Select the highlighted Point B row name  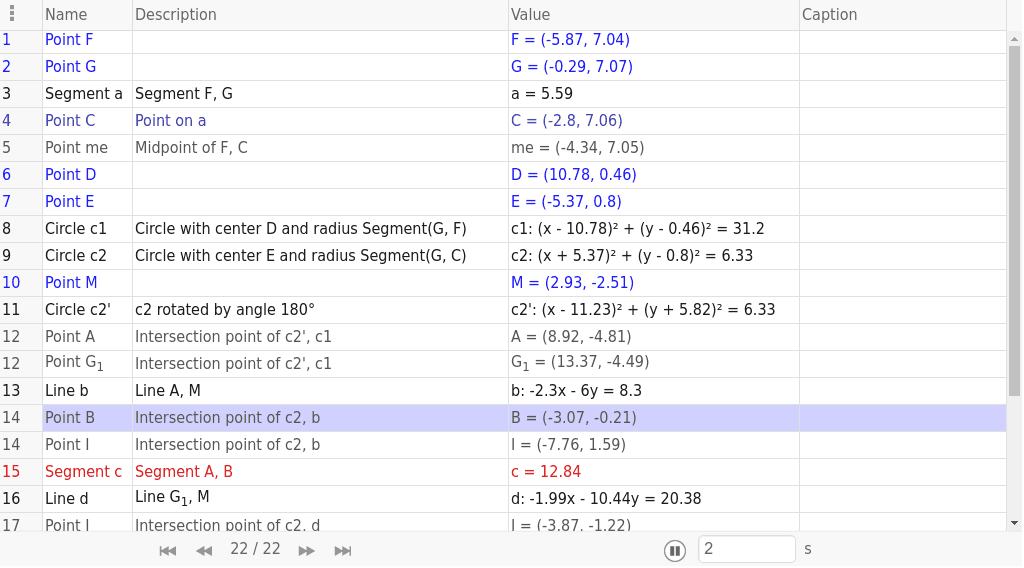(70, 418)
